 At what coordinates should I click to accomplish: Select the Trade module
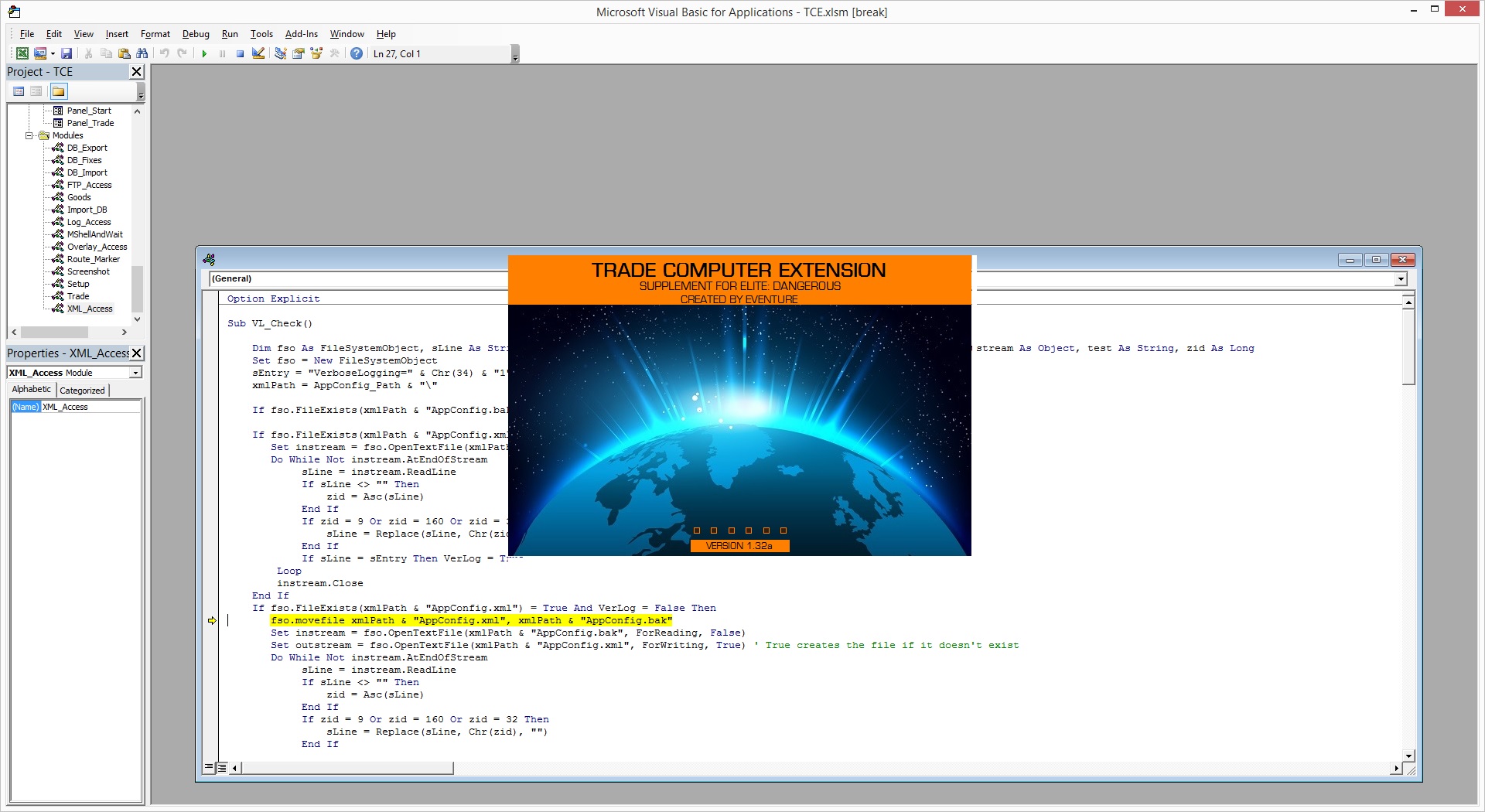point(78,296)
